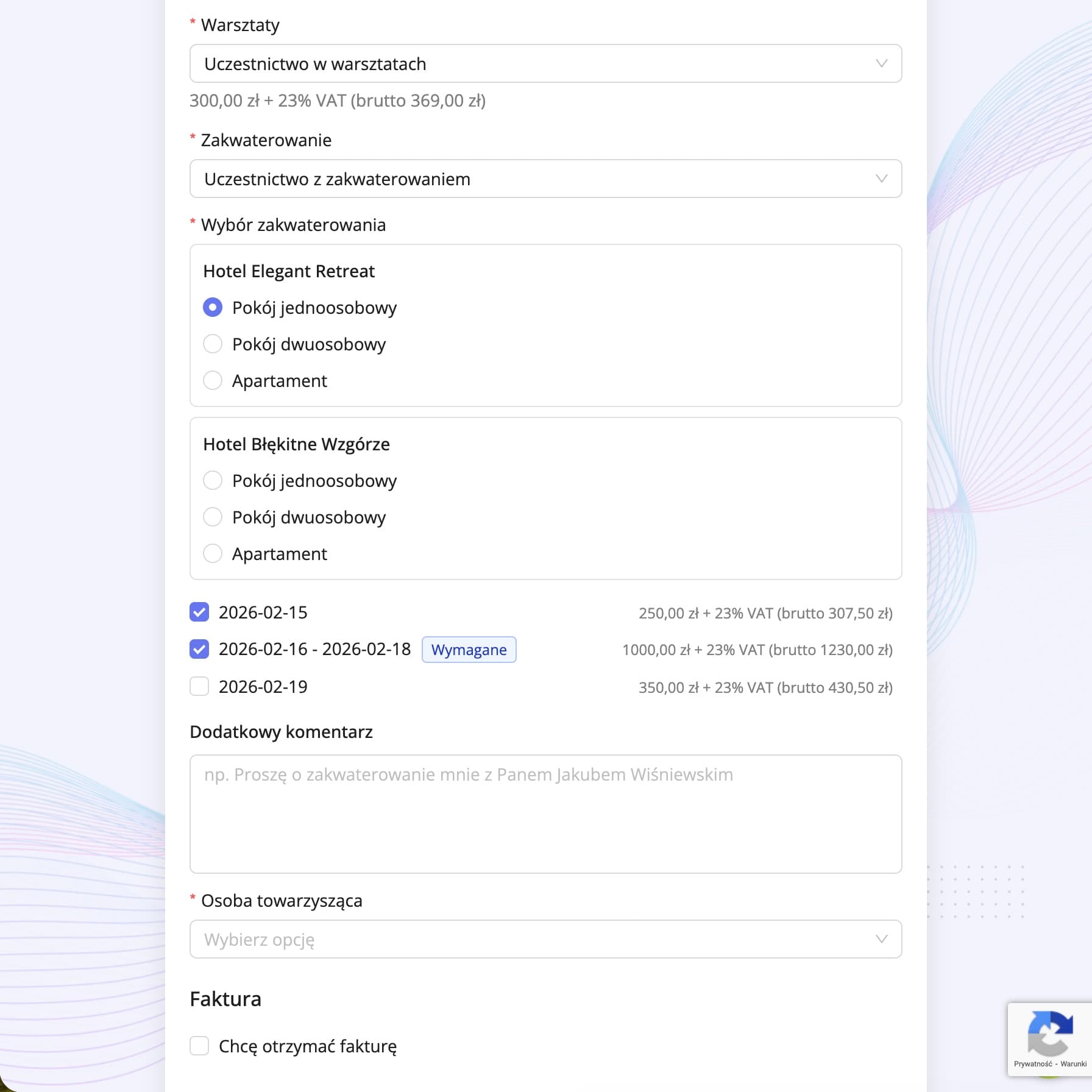Choose Apartament in Hotel Błękitne Wzgórze
The width and height of the screenshot is (1092, 1092).
212,553
